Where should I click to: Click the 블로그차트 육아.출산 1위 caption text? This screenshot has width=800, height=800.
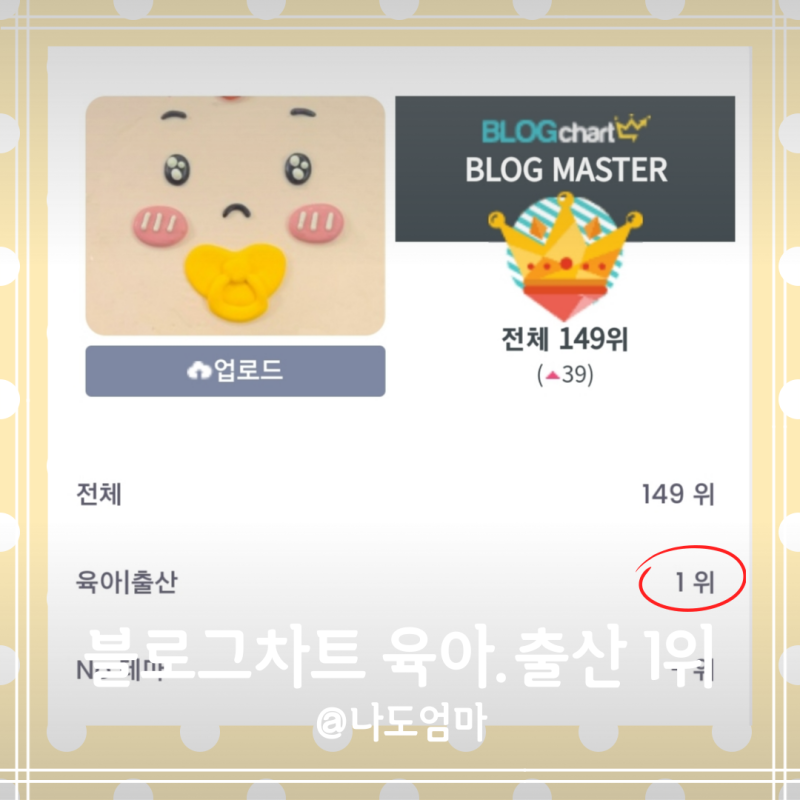(x=398, y=656)
